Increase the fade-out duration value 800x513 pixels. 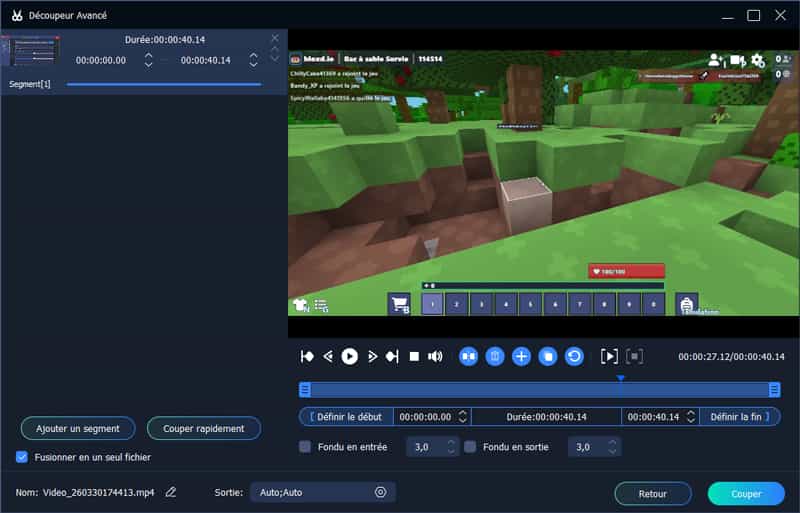(612, 443)
